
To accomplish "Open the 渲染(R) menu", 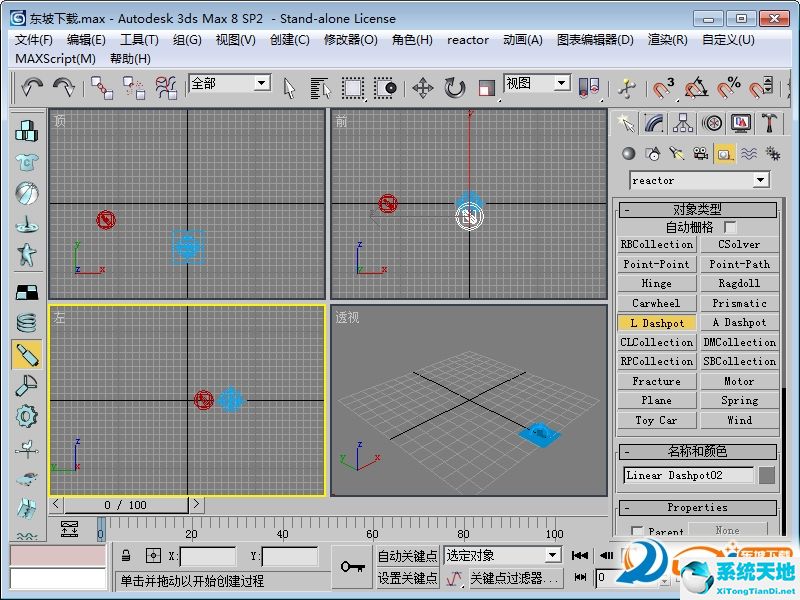I will click(667, 40).
